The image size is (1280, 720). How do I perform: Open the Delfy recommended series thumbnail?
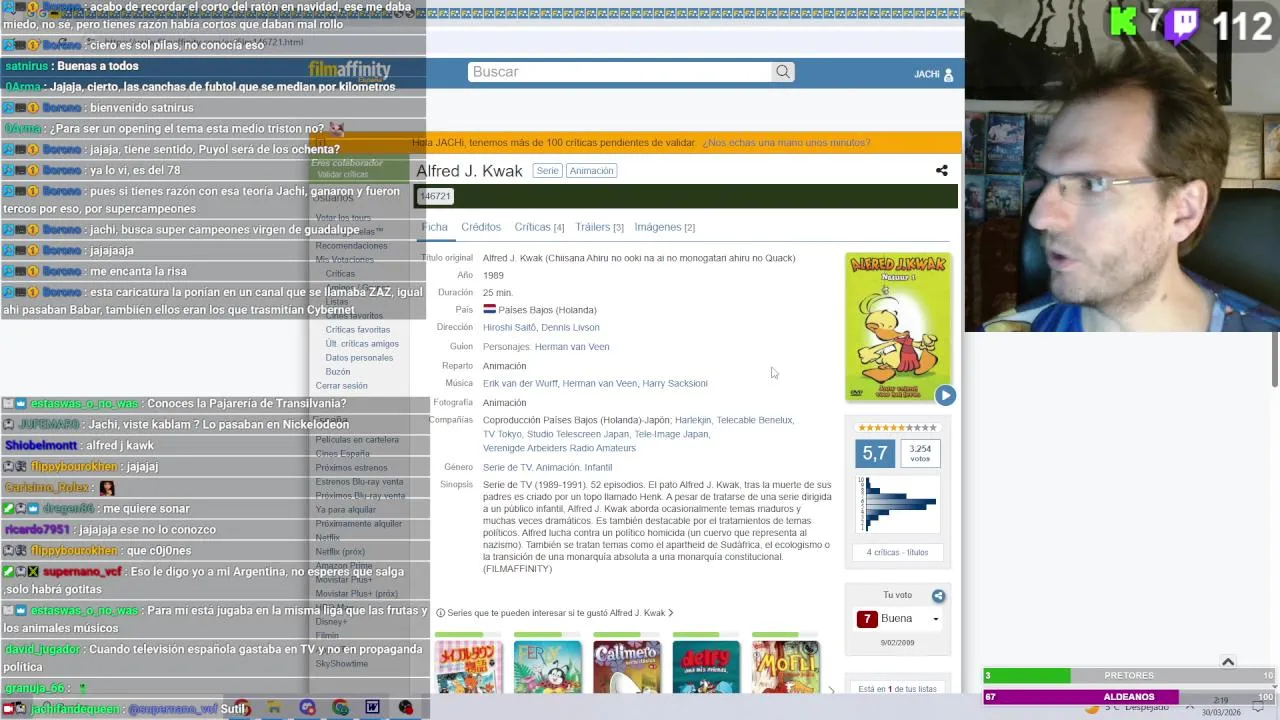(x=706, y=667)
